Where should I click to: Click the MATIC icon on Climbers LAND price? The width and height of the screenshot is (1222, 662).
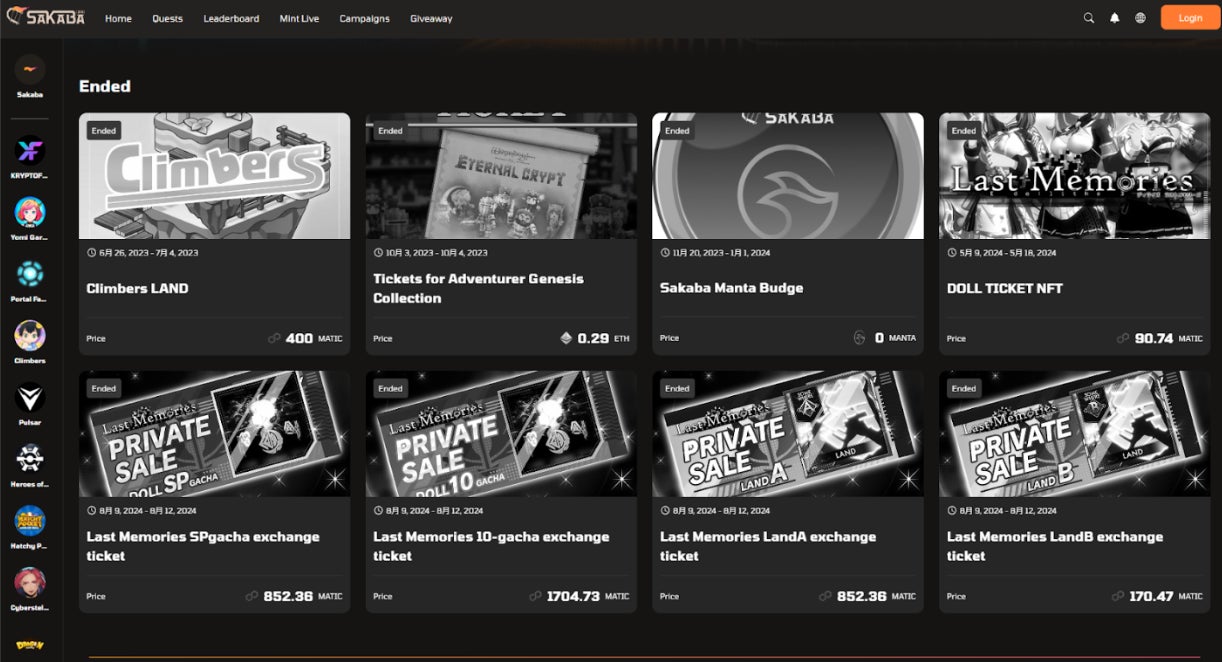[x=274, y=339]
